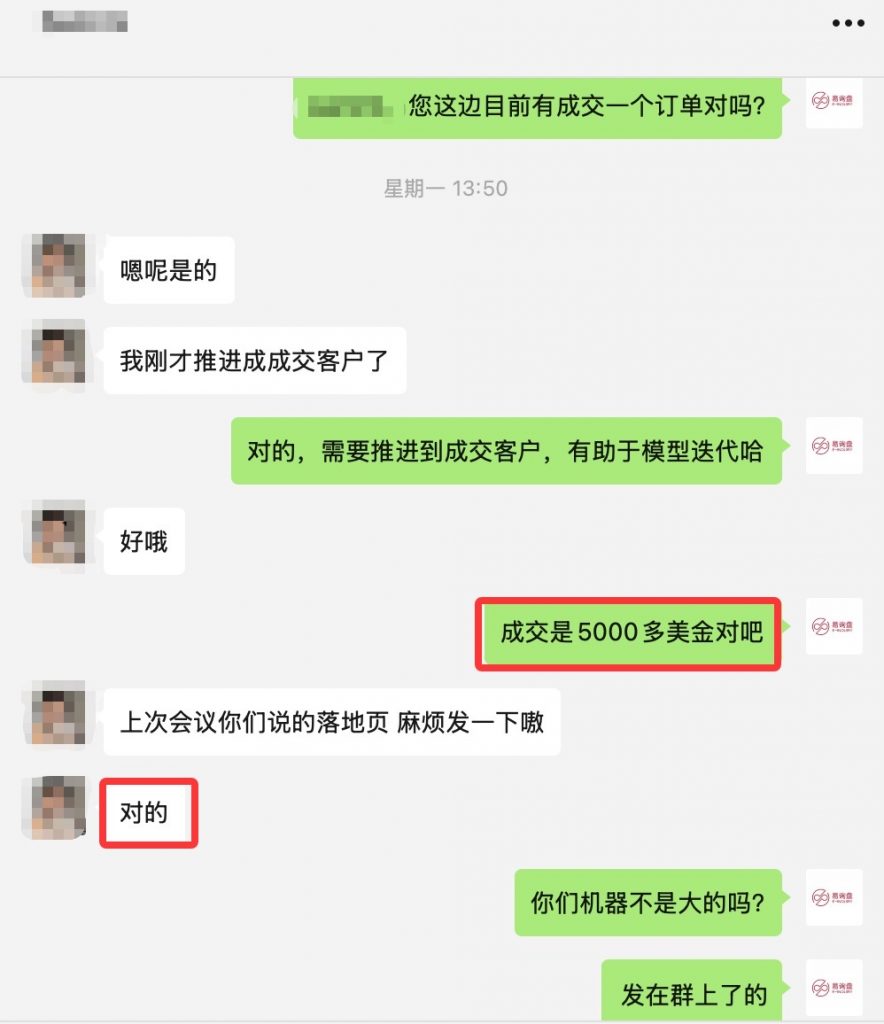Image resolution: width=884 pixels, height=1024 pixels.
Task: Select the 上次会议你们说的落地页 message bubble
Action: click(332, 722)
